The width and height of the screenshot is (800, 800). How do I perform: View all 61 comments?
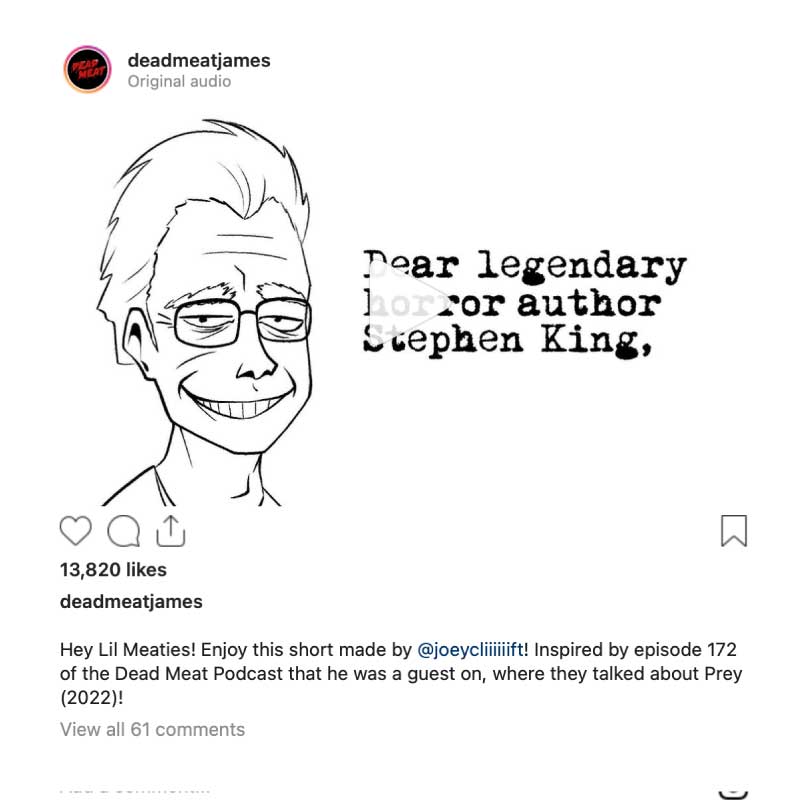tap(152, 730)
